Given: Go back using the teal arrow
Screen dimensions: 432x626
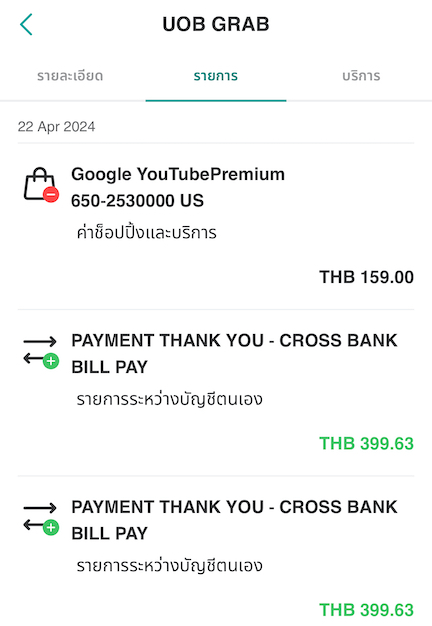Looking at the screenshot, I should [x=26, y=25].
